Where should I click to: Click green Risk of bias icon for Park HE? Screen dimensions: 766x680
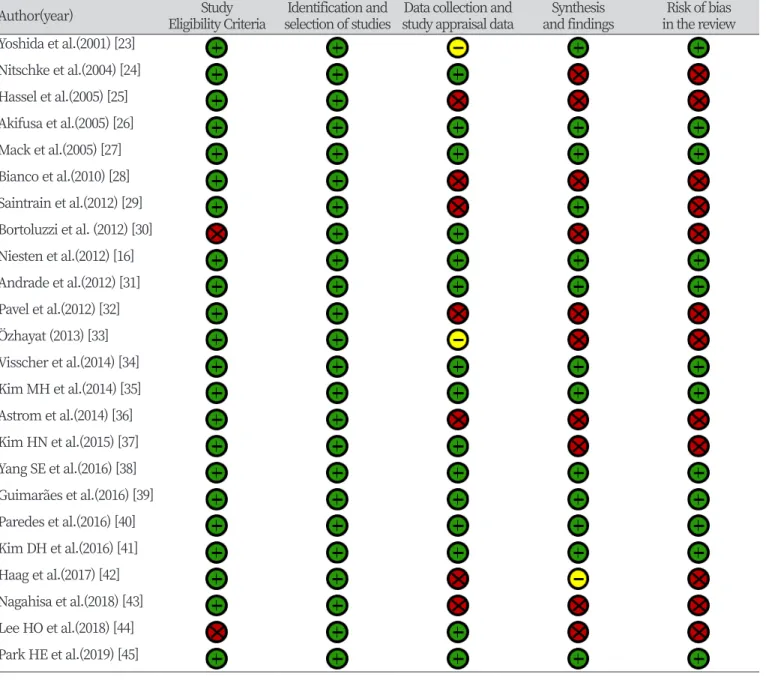click(x=699, y=659)
